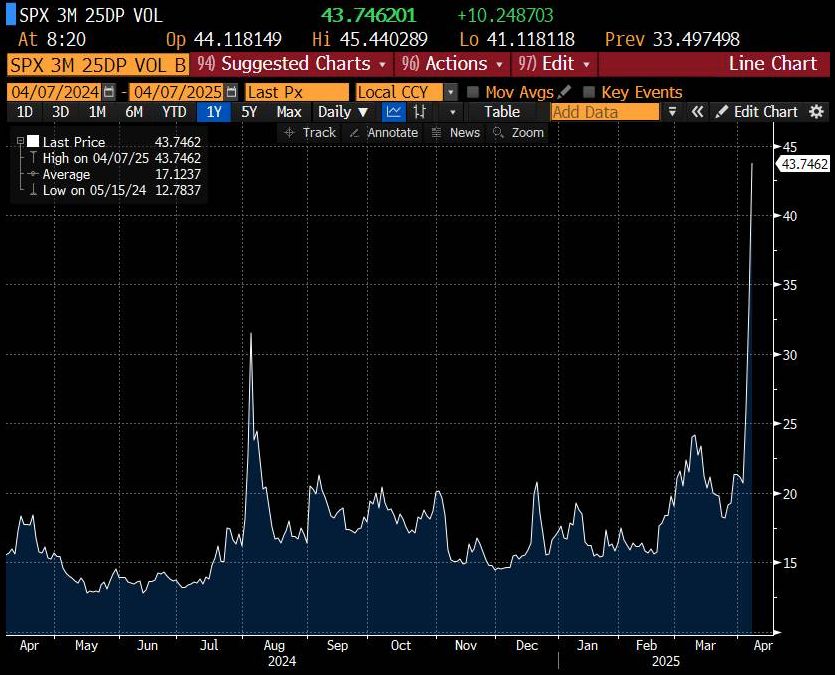
Task: Click the Mov Avgs pencil edit icon
Action: click(565, 92)
